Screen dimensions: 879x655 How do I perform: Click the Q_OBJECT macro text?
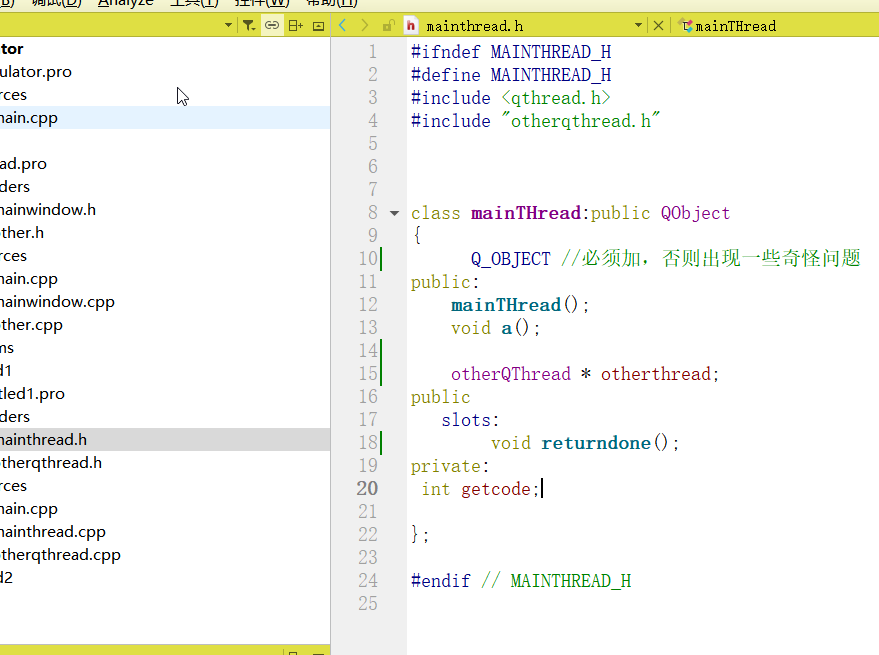[511, 259]
